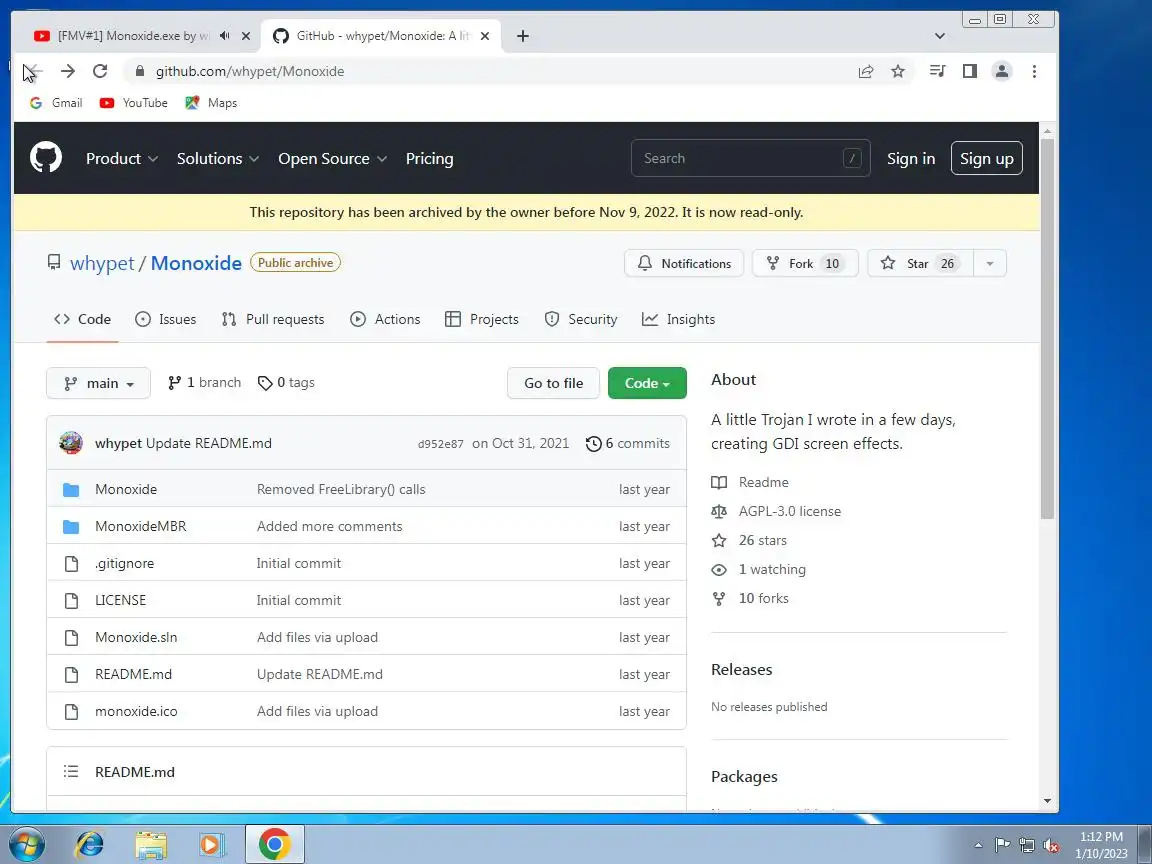Click the Monoxide folder icon
1152x864 pixels.
71,489
